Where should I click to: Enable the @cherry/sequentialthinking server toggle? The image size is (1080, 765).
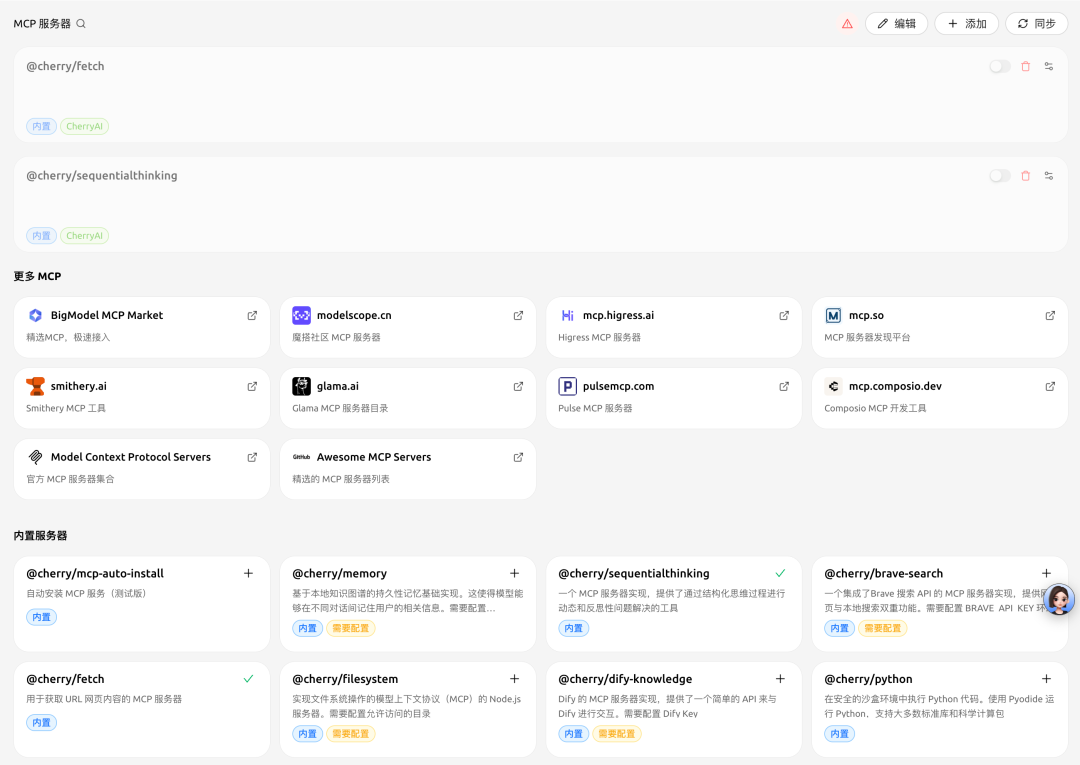[x=999, y=176]
